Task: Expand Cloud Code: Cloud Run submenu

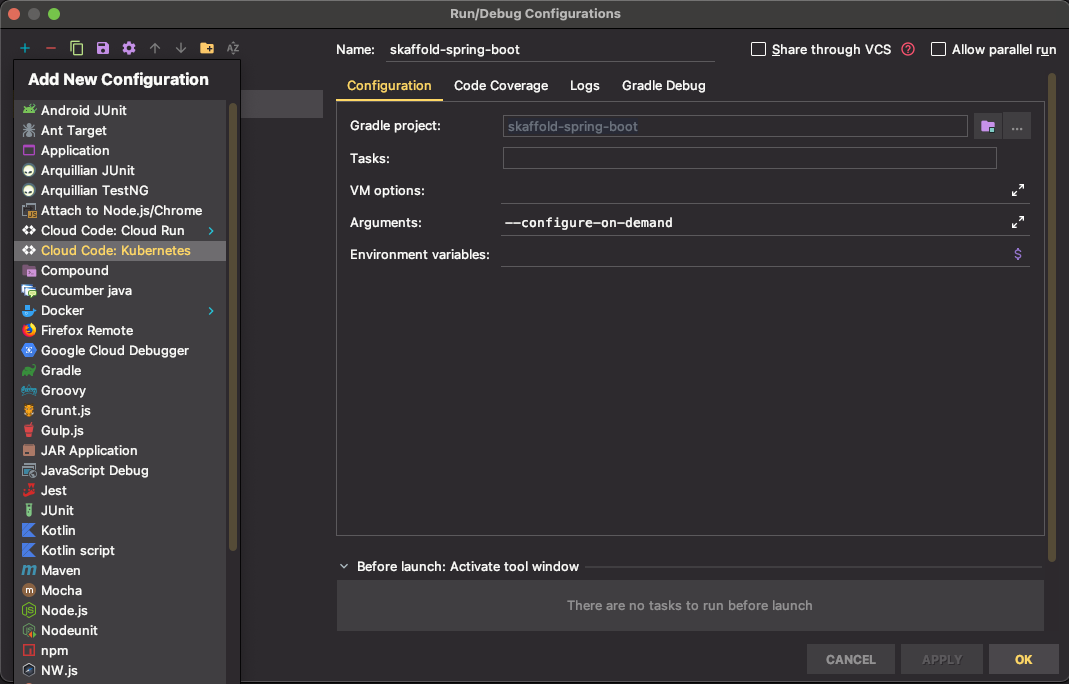Action: pos(211,231)
